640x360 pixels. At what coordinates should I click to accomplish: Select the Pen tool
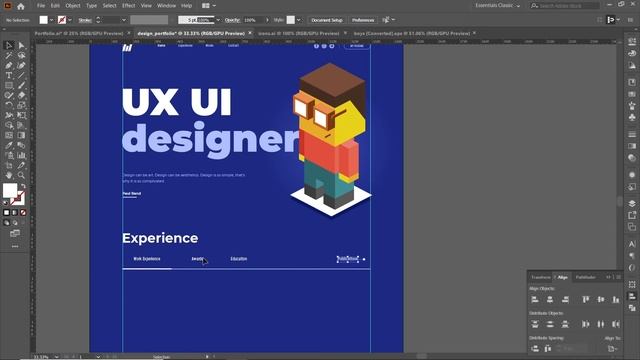9,65
